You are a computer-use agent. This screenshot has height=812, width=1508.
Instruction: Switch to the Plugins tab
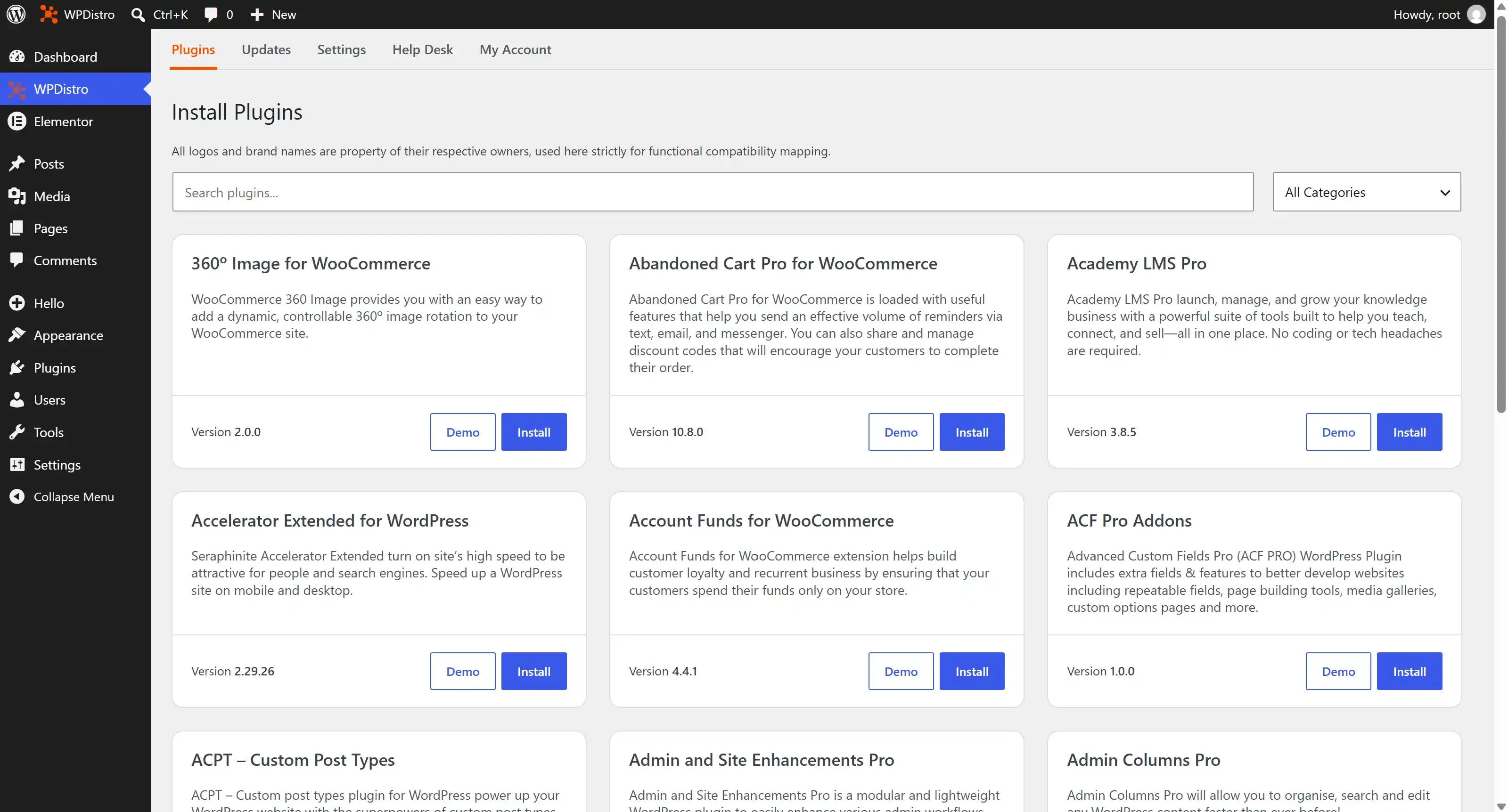193,50
